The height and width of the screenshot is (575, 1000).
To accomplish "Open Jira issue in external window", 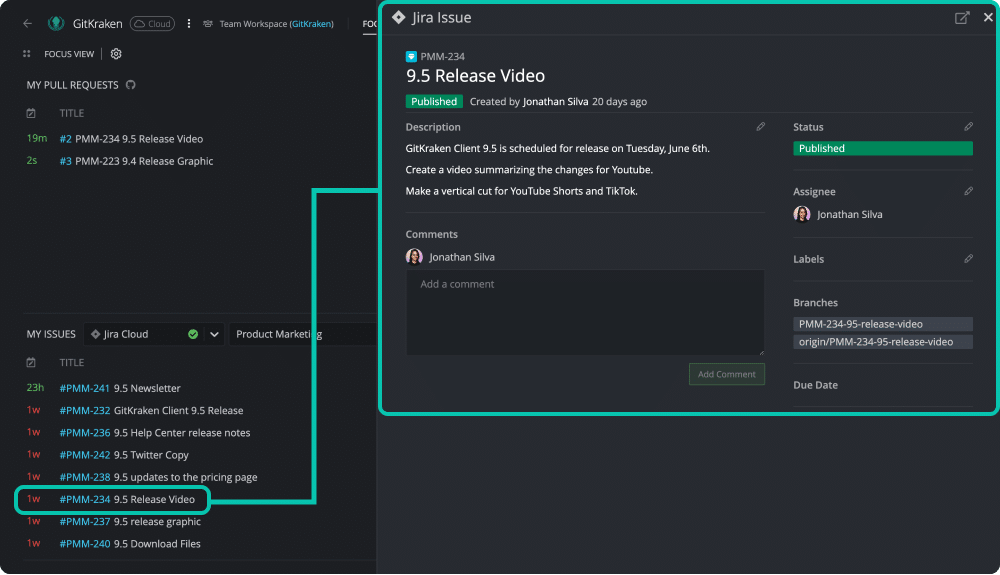I will (x=962, y=17).
